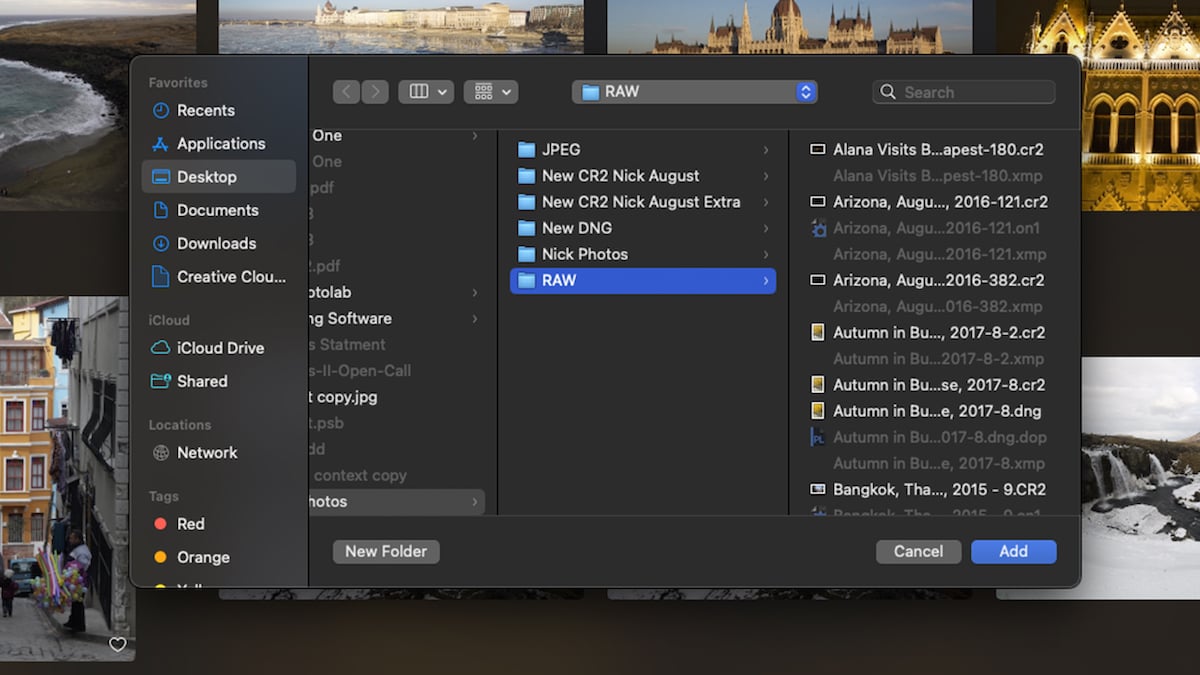Switch to column view
The height and width of the screenshot is (675, 1200).
(419, 91)
